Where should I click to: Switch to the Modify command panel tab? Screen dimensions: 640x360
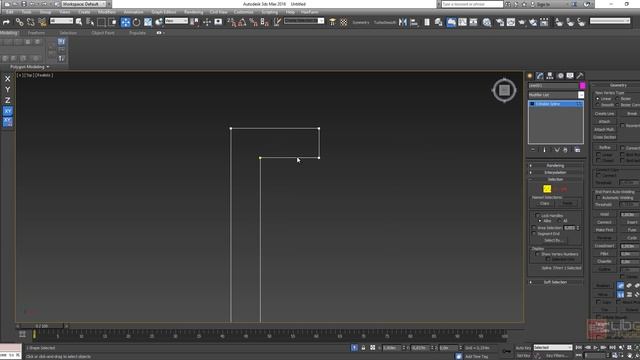click(540, 76)
